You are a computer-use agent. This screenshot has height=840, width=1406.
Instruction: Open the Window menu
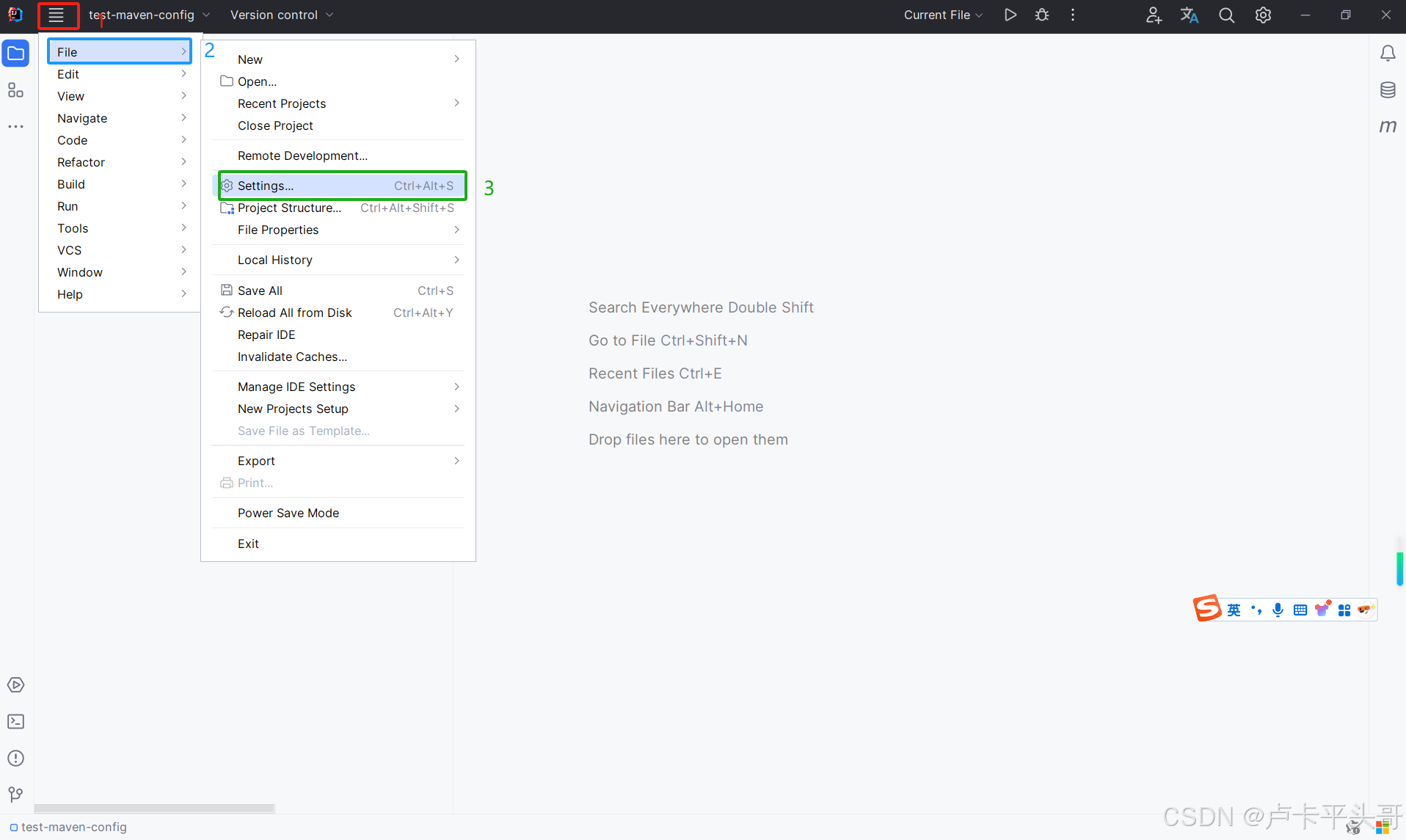click(120, 272)
